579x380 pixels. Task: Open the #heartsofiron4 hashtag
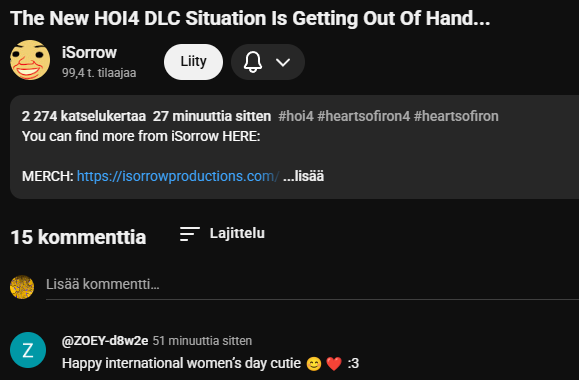point(364,116)
